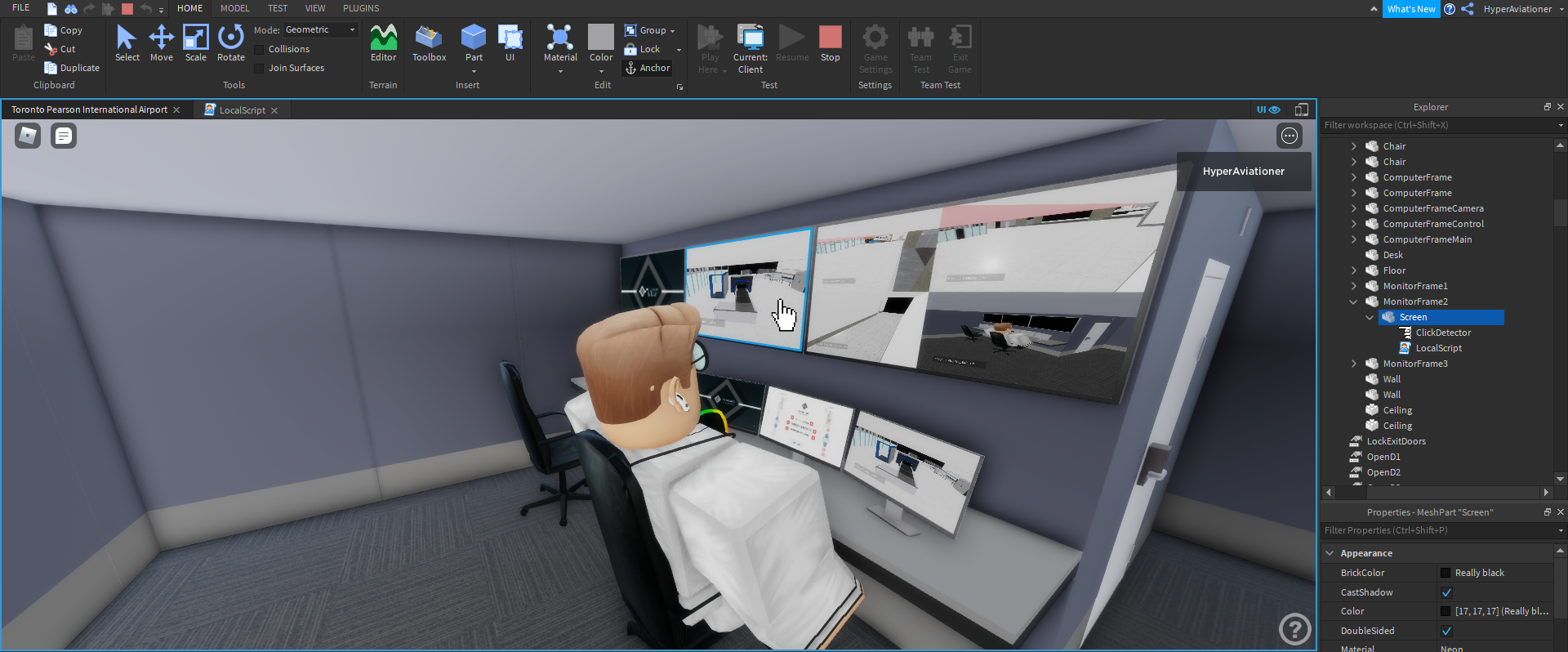This screenshot has width=1568, height=652.
Task: Open the chat icon in viewport
Action: [64, 136]
